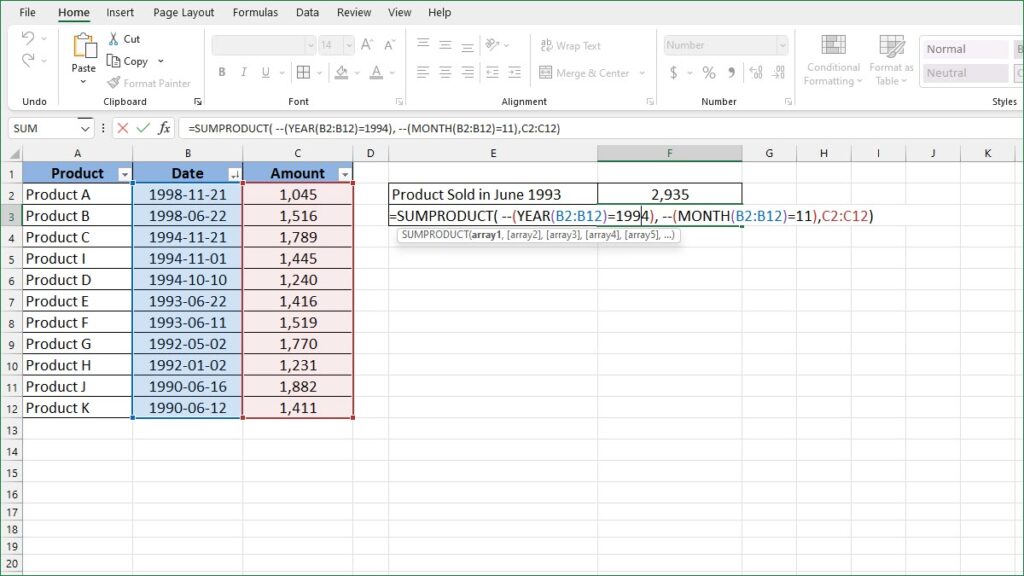Click the Conditional Formatting button
The image size is (1024, 576).
(x=833, y=60)
